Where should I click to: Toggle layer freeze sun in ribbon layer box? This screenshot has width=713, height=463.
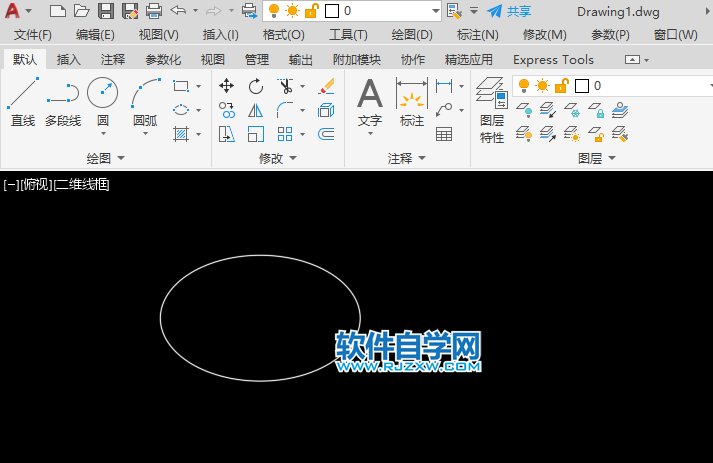[x=542, y=86]
